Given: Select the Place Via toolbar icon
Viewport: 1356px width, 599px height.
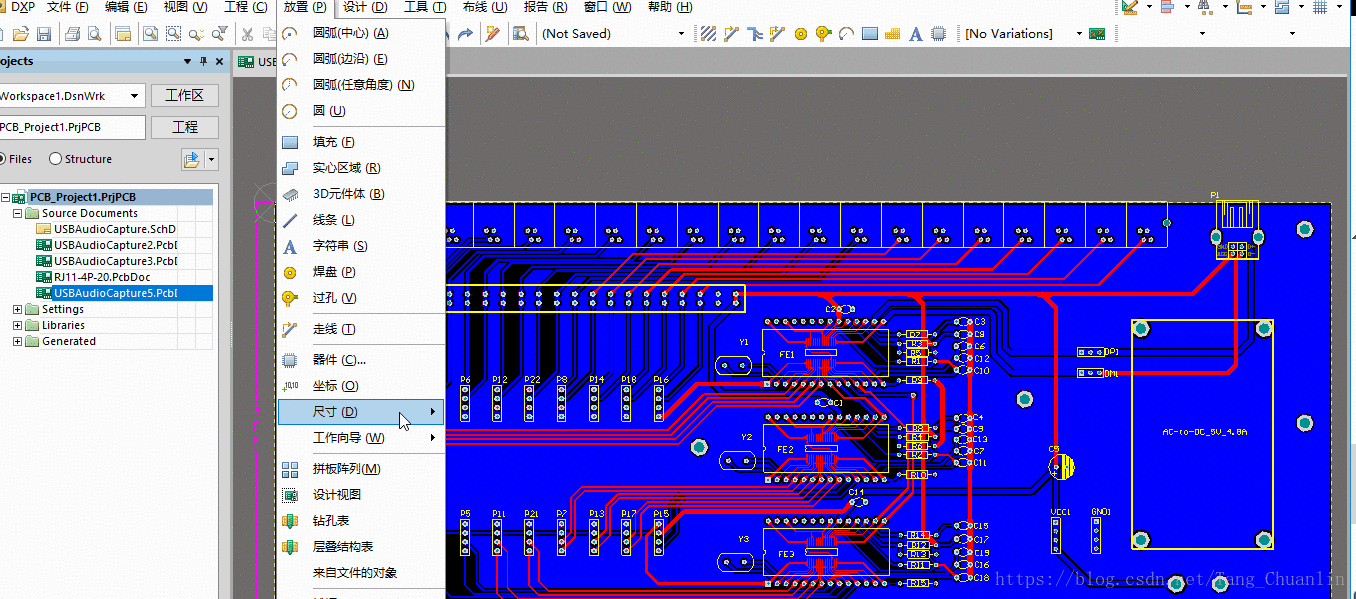Looking at the screenshot, I should [823, 34].
